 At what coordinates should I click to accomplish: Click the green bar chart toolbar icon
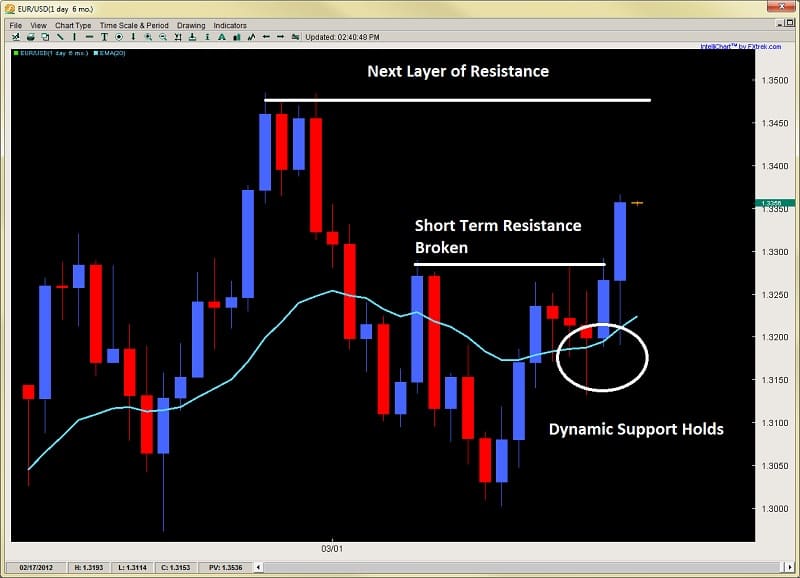236,37
